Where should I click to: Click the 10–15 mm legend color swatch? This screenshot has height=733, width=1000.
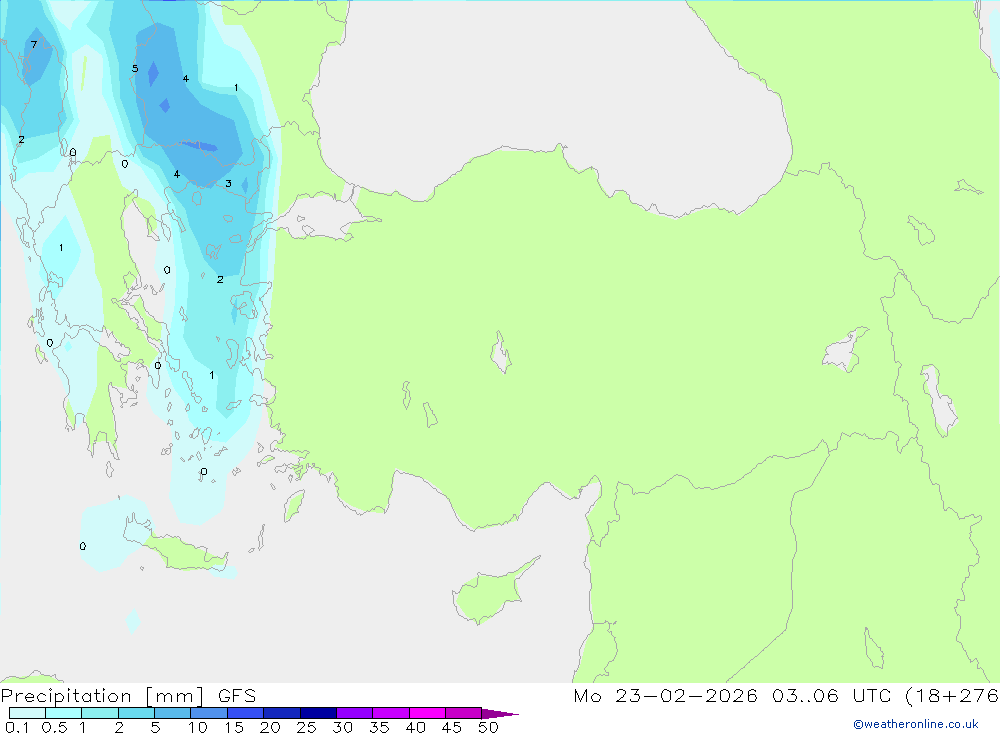pyautogui.click(x=209, y=713)
